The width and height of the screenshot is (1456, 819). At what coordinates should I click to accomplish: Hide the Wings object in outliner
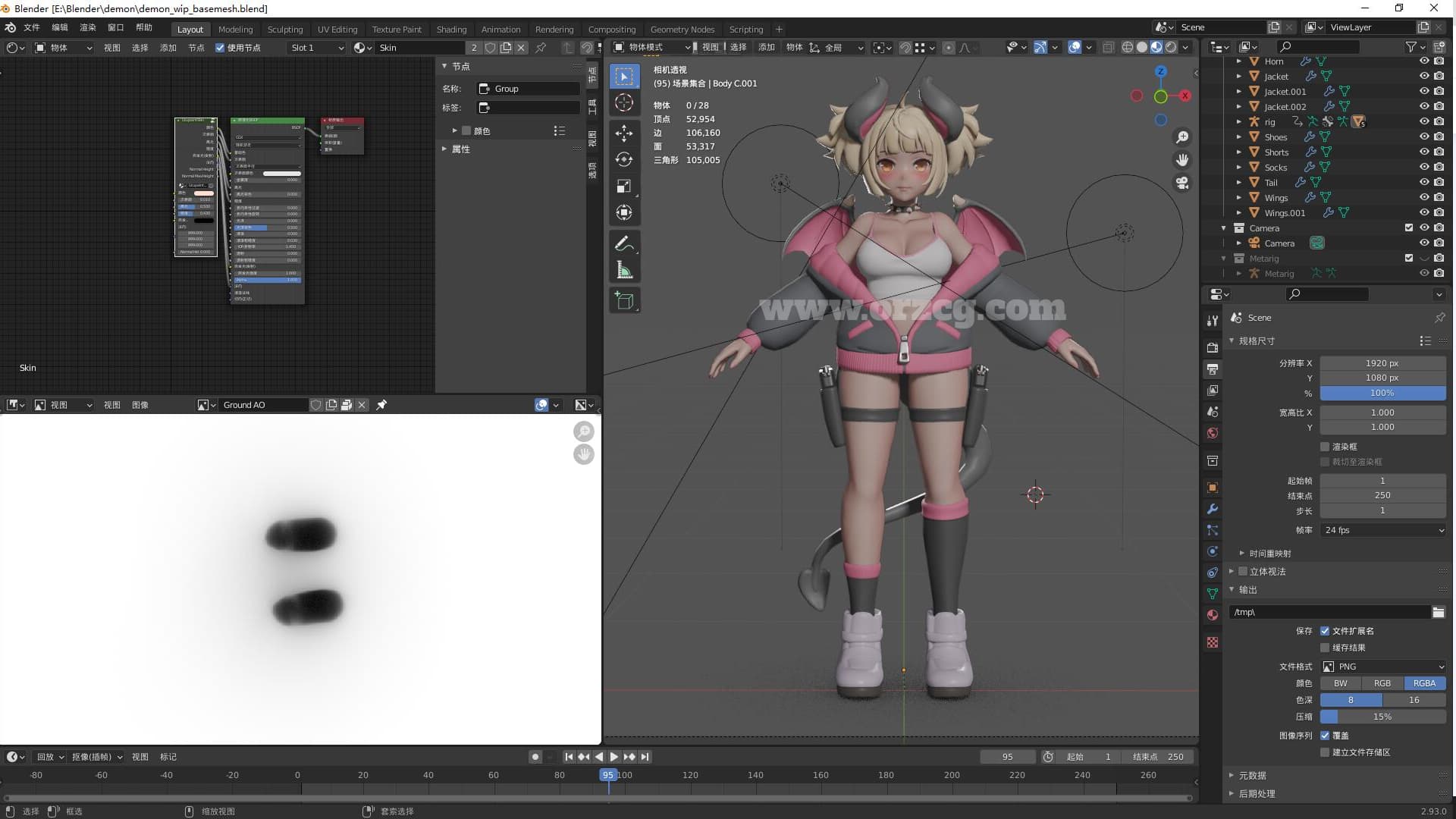[x=1424, y=198]
